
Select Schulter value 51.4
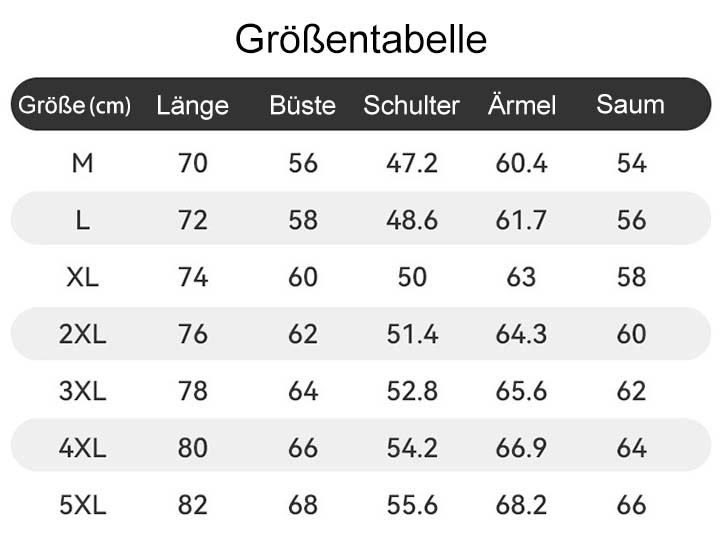(412, 334)
